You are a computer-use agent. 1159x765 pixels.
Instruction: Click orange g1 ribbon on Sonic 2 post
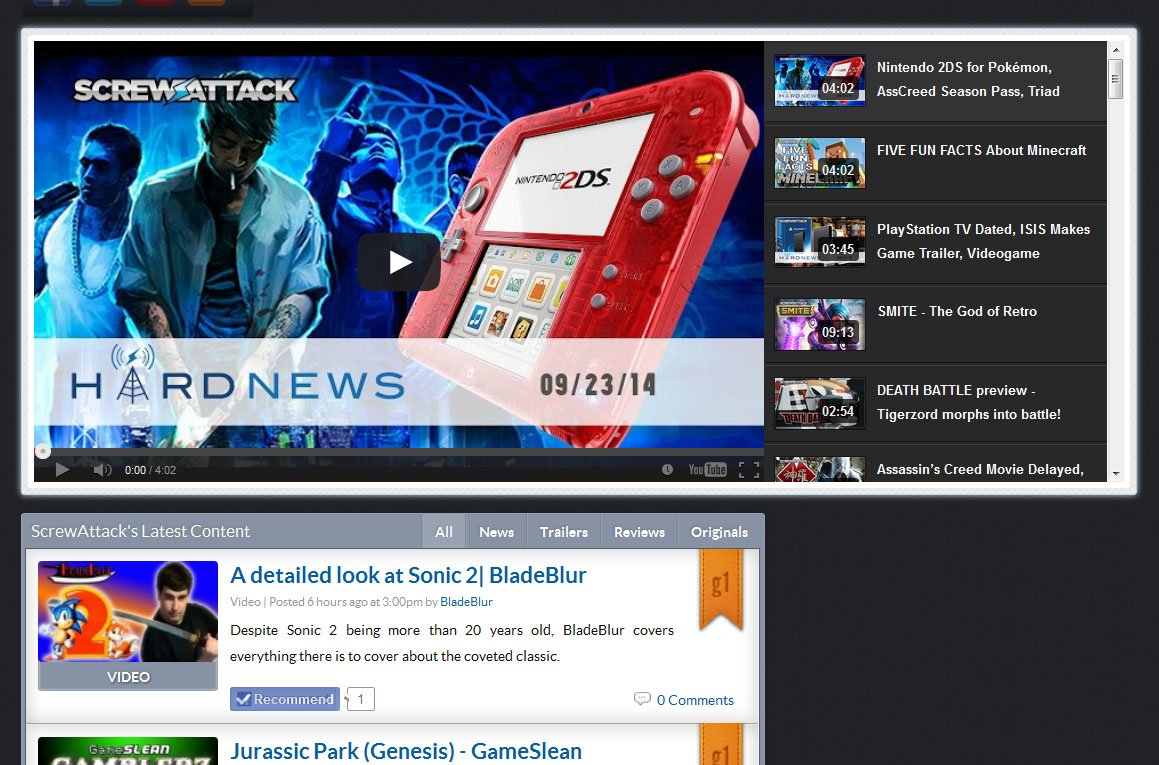[x=721, y=590]
